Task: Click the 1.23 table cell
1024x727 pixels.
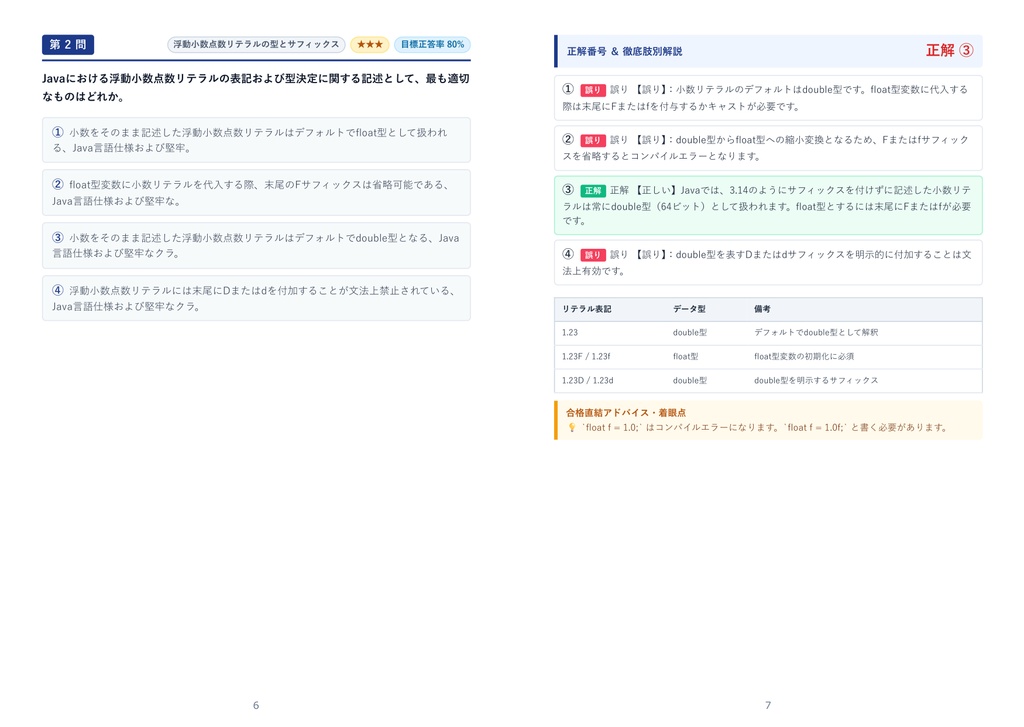Action: tap(570, 332)
